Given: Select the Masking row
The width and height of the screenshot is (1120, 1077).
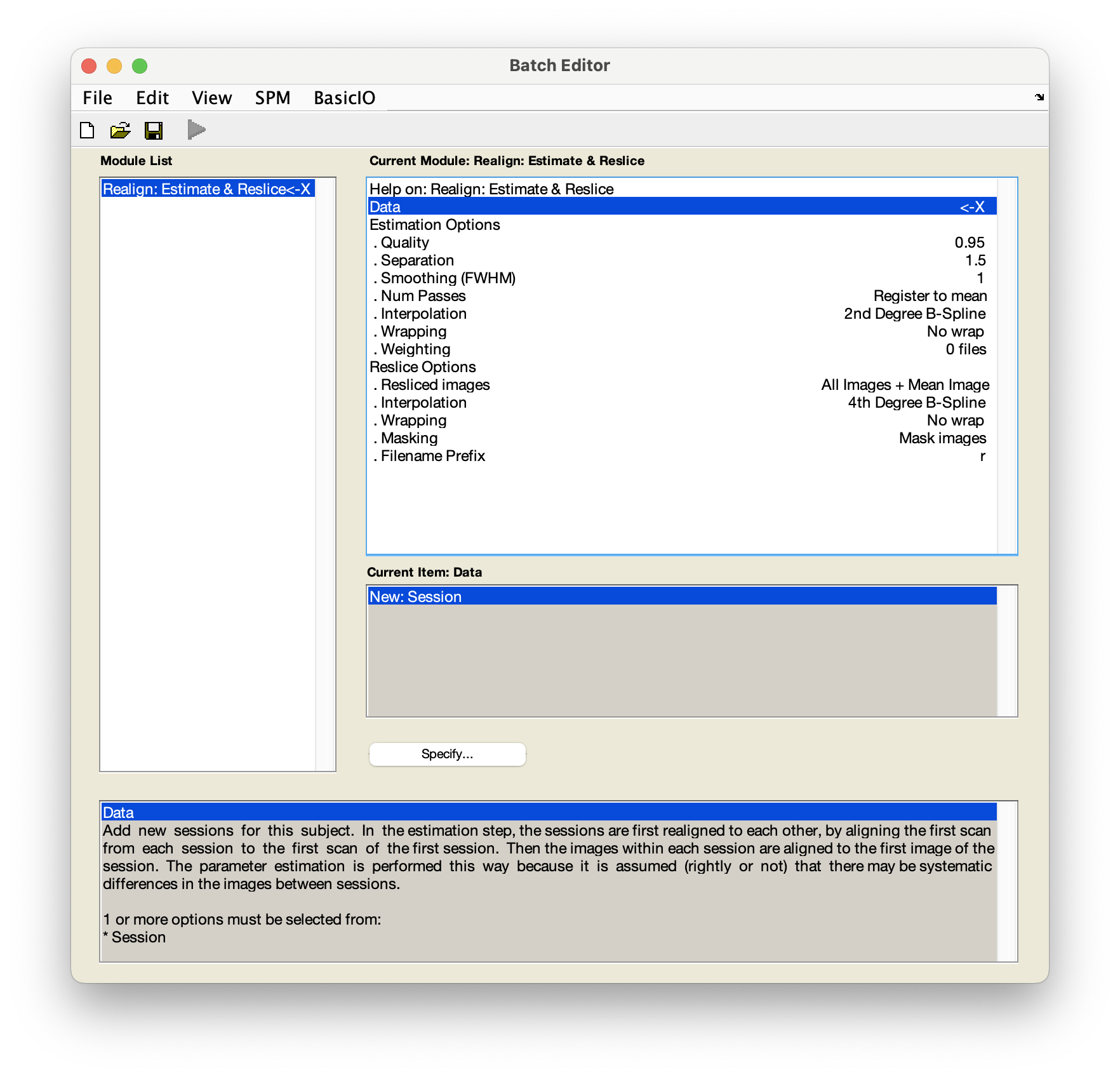Looking at the screenshot, I should (683, 438).
